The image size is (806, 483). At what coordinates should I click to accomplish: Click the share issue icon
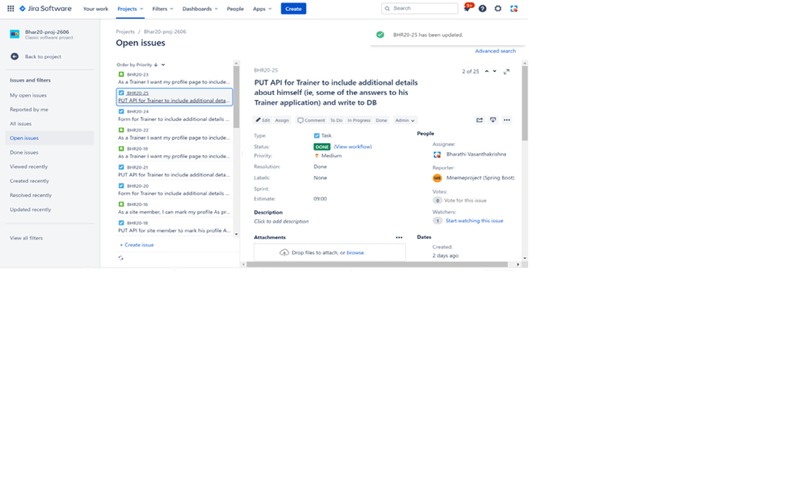click(x=479, y=120)
